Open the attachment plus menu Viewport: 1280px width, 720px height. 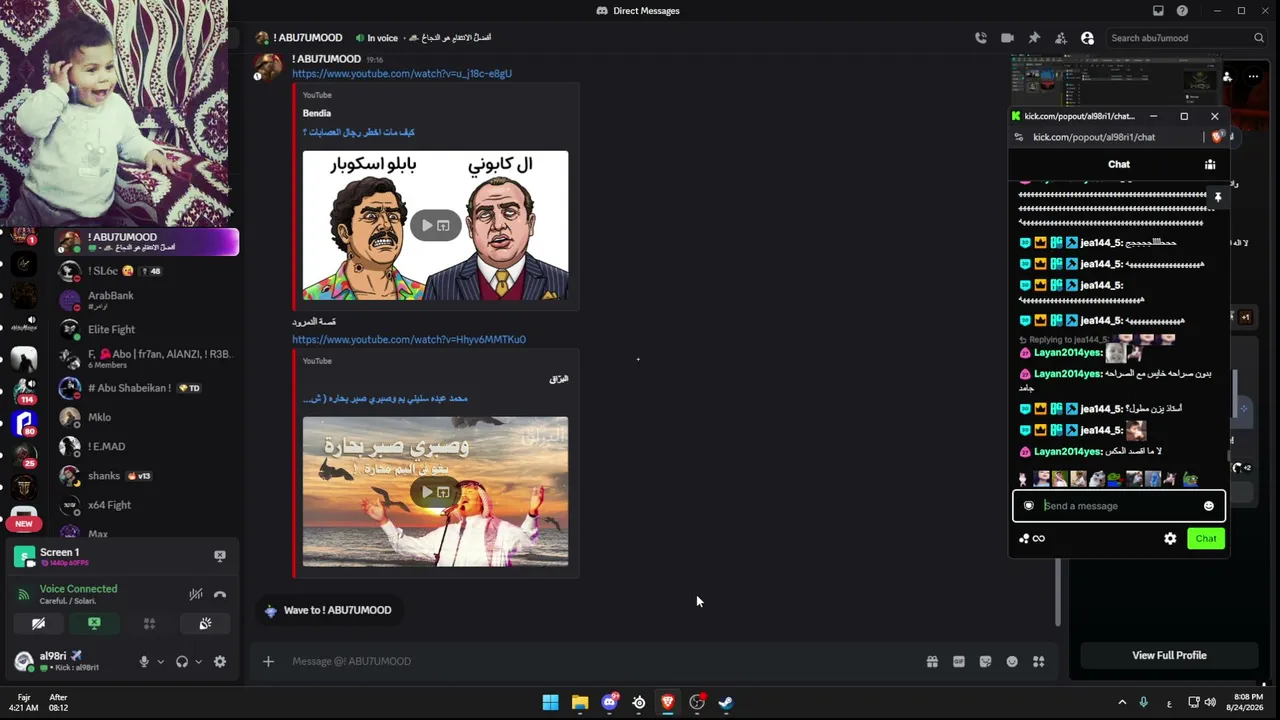pos(268,661)
